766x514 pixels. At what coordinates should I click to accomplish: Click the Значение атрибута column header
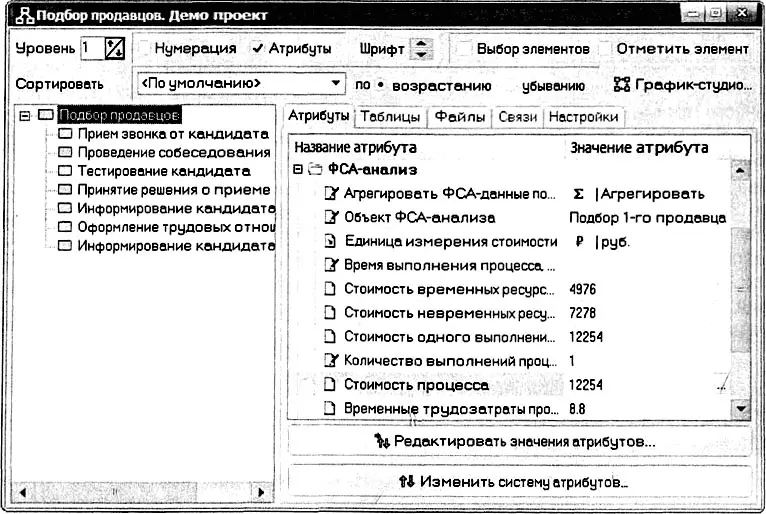pos(639,148)
